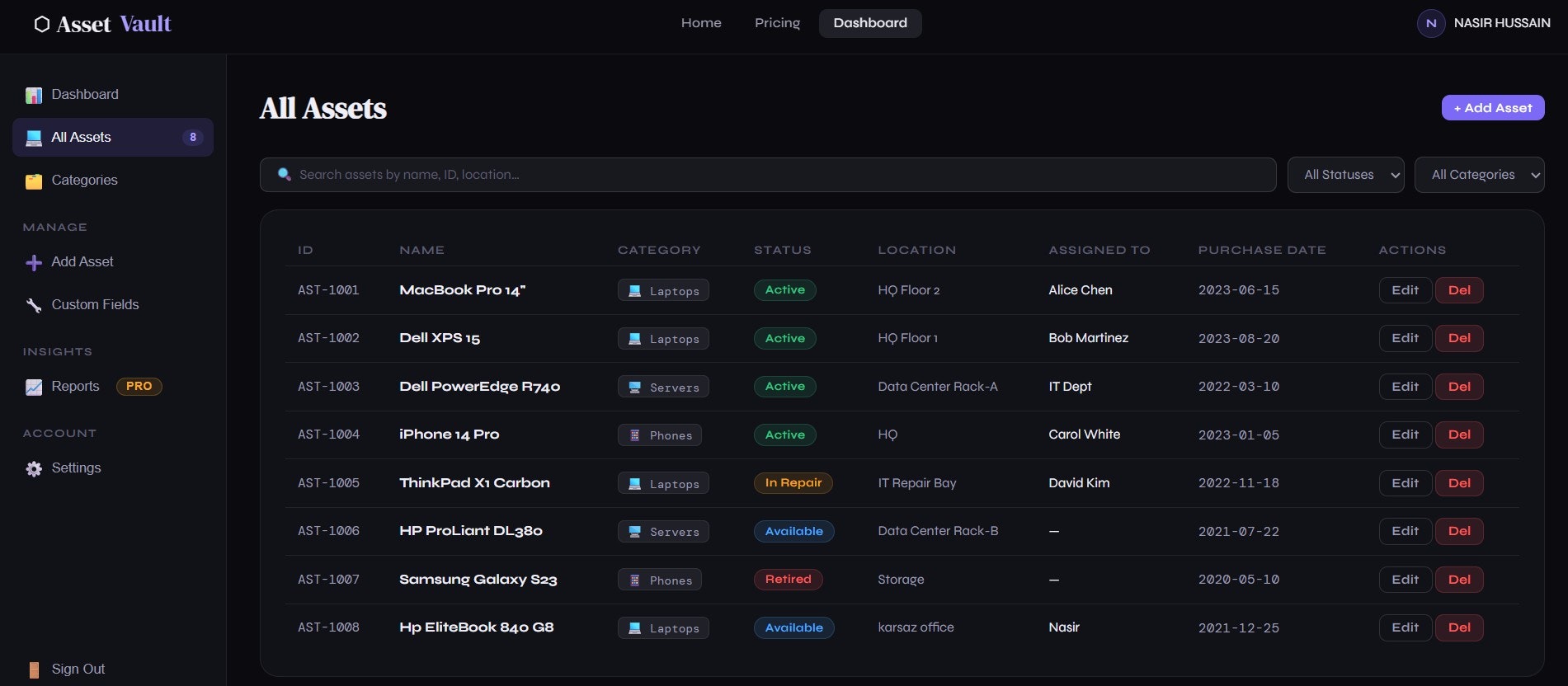The width and height of the screenshot is (1568, 686).
Task: Open Pricing in top navigation
Action: 777,23
